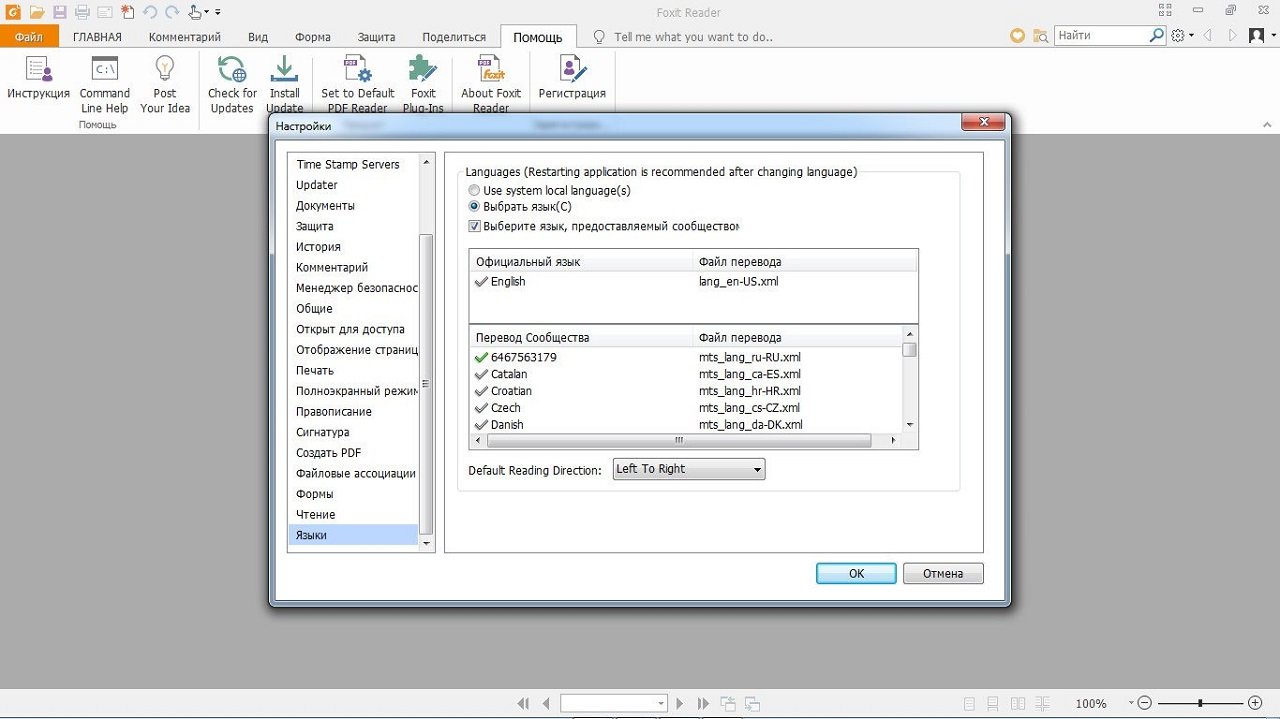Click the Check for Updates icon

232,70
